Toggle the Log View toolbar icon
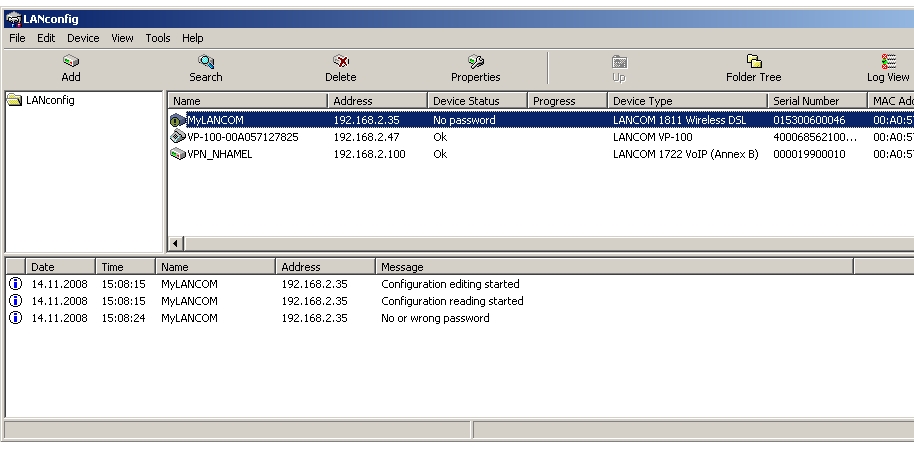Image resolution: width=914 pixels, height=449 pixels. (888, 62)
